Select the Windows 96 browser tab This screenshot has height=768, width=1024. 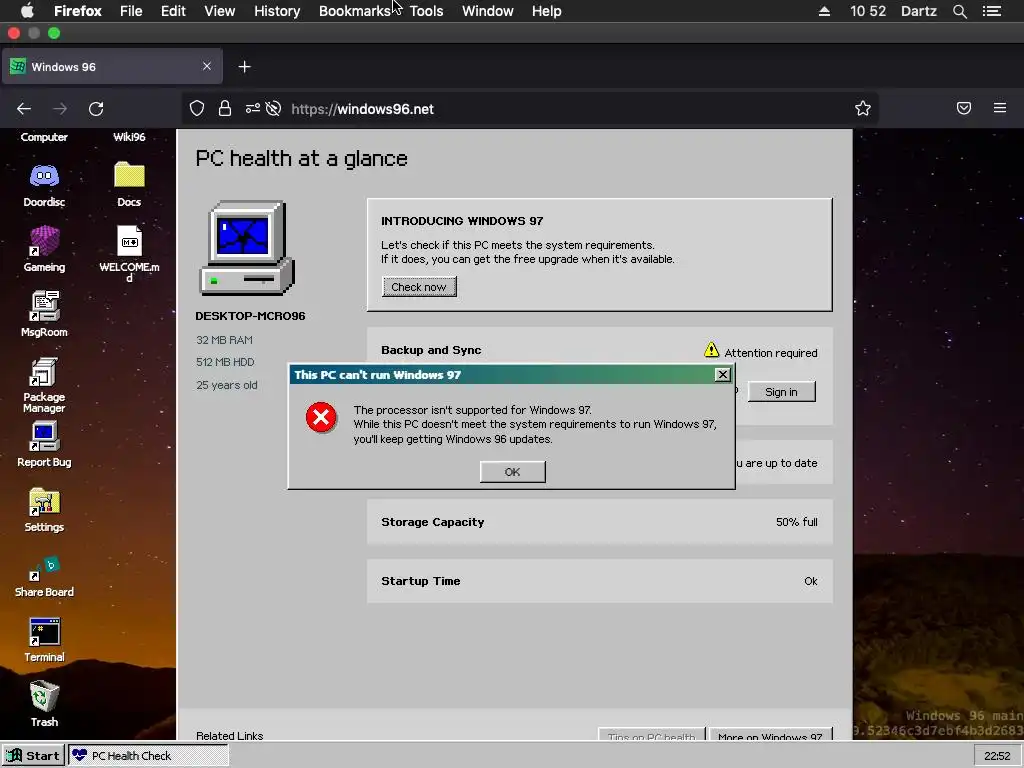tap(112, 67)
